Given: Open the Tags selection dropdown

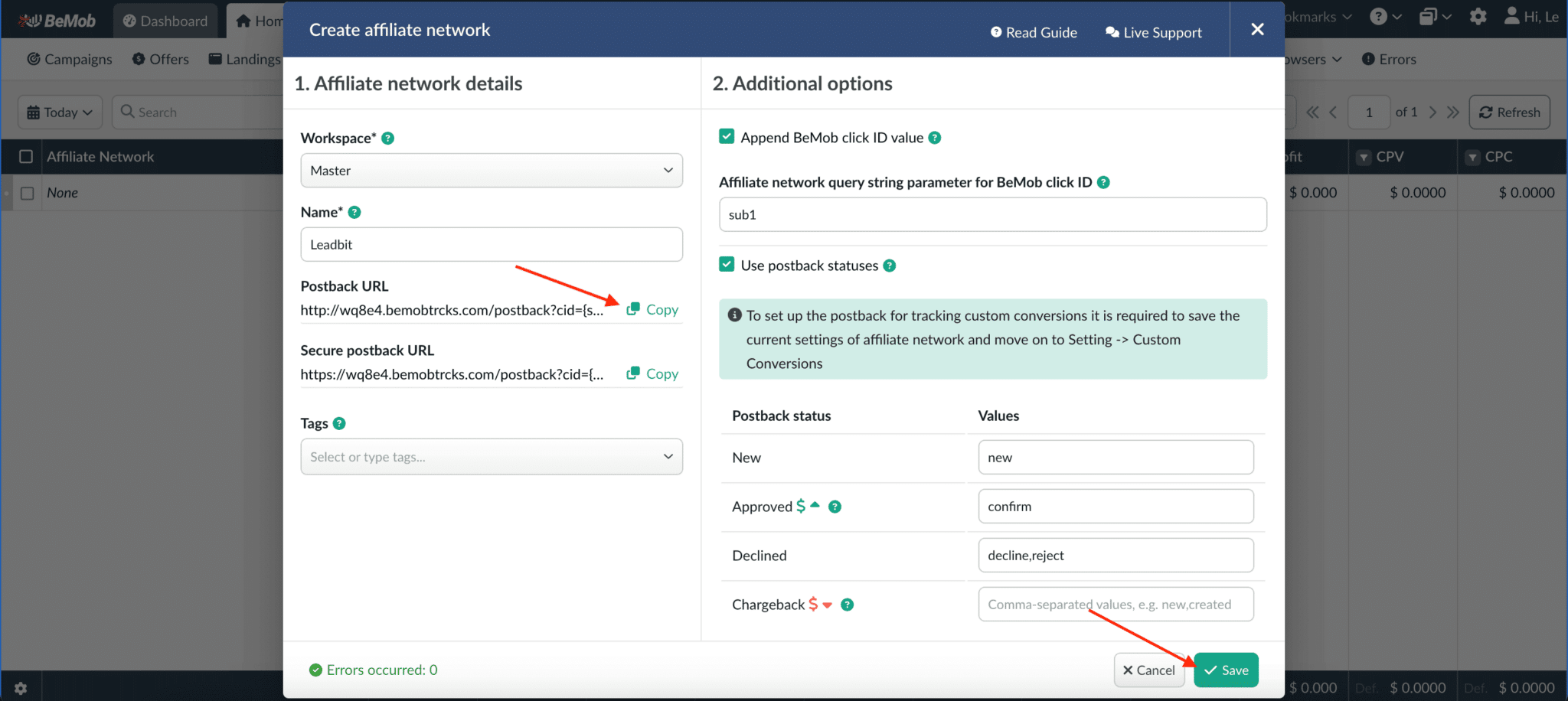Looking at the screenshot, I should (491, 456).
